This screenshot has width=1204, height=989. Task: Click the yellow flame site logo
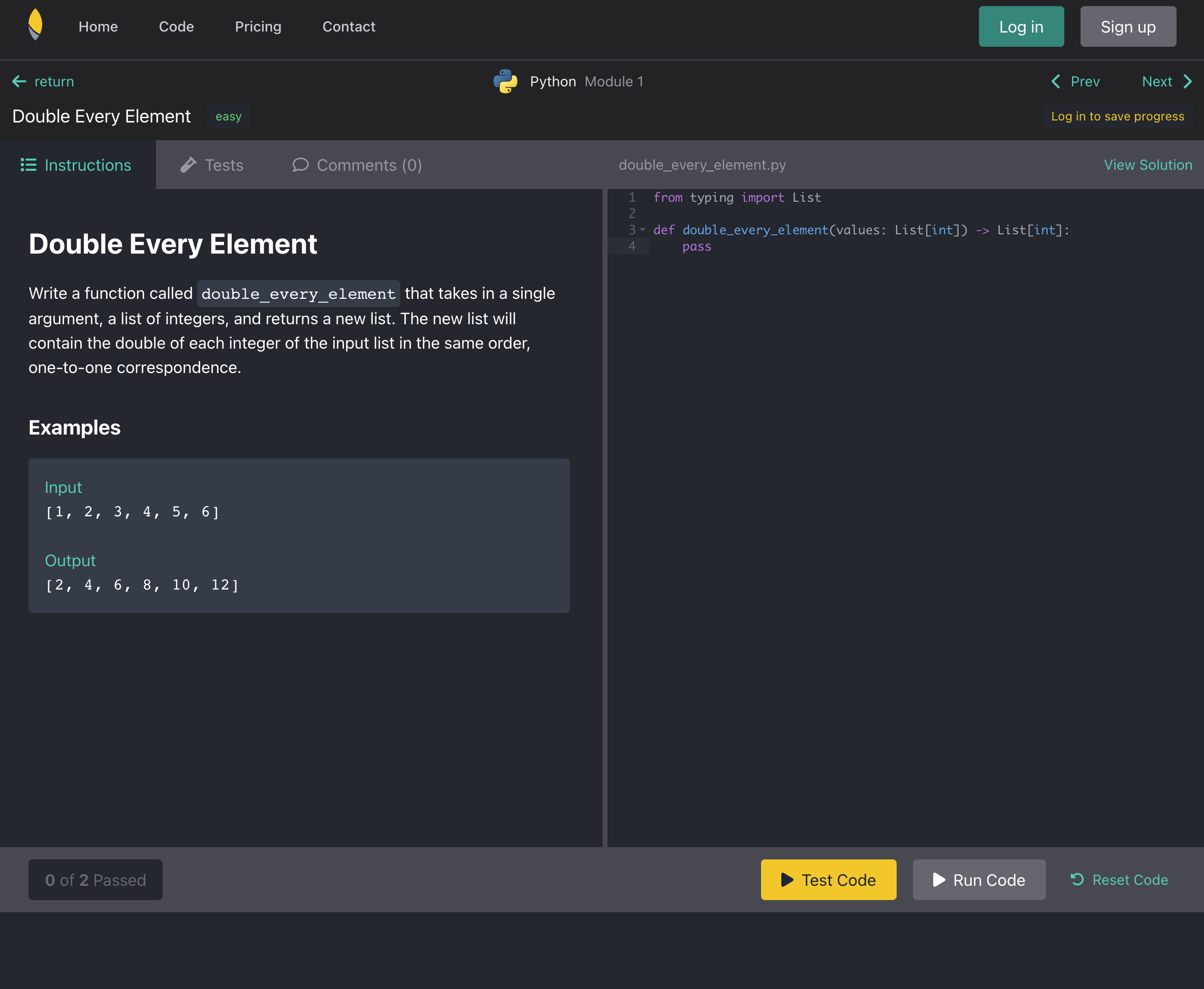[36, 24]
